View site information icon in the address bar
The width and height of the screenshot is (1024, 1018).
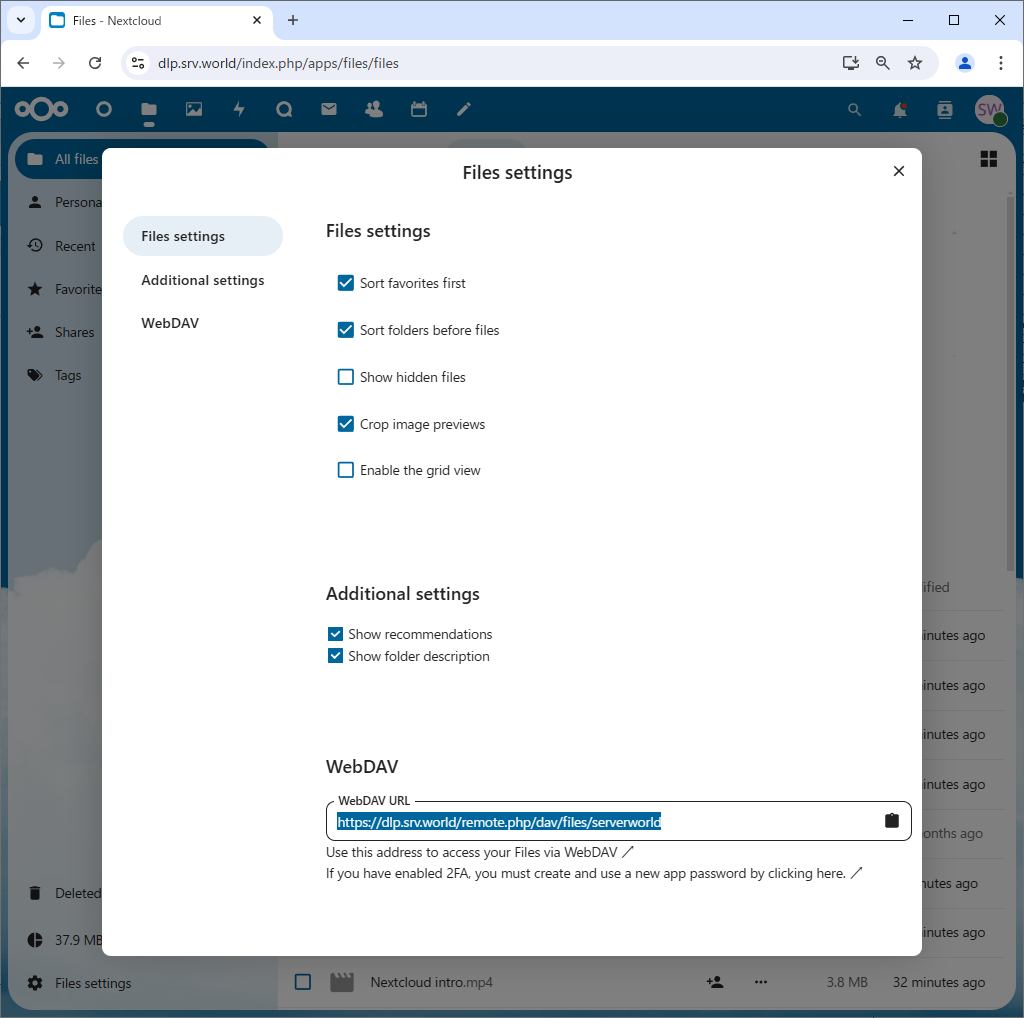click(138, 63)
